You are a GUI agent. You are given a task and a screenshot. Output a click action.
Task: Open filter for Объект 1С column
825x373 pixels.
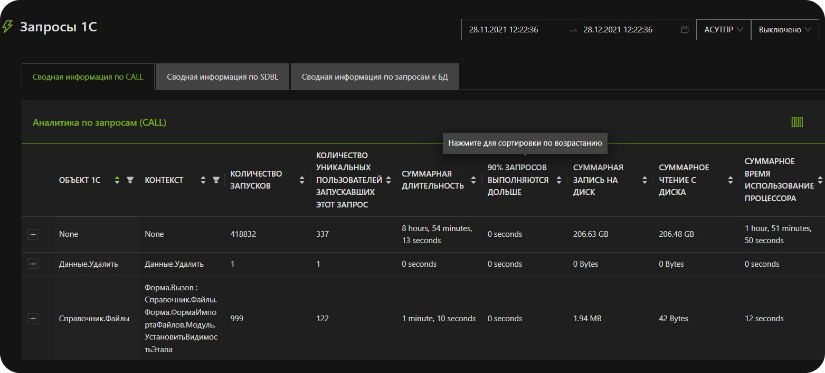(130, 180)
